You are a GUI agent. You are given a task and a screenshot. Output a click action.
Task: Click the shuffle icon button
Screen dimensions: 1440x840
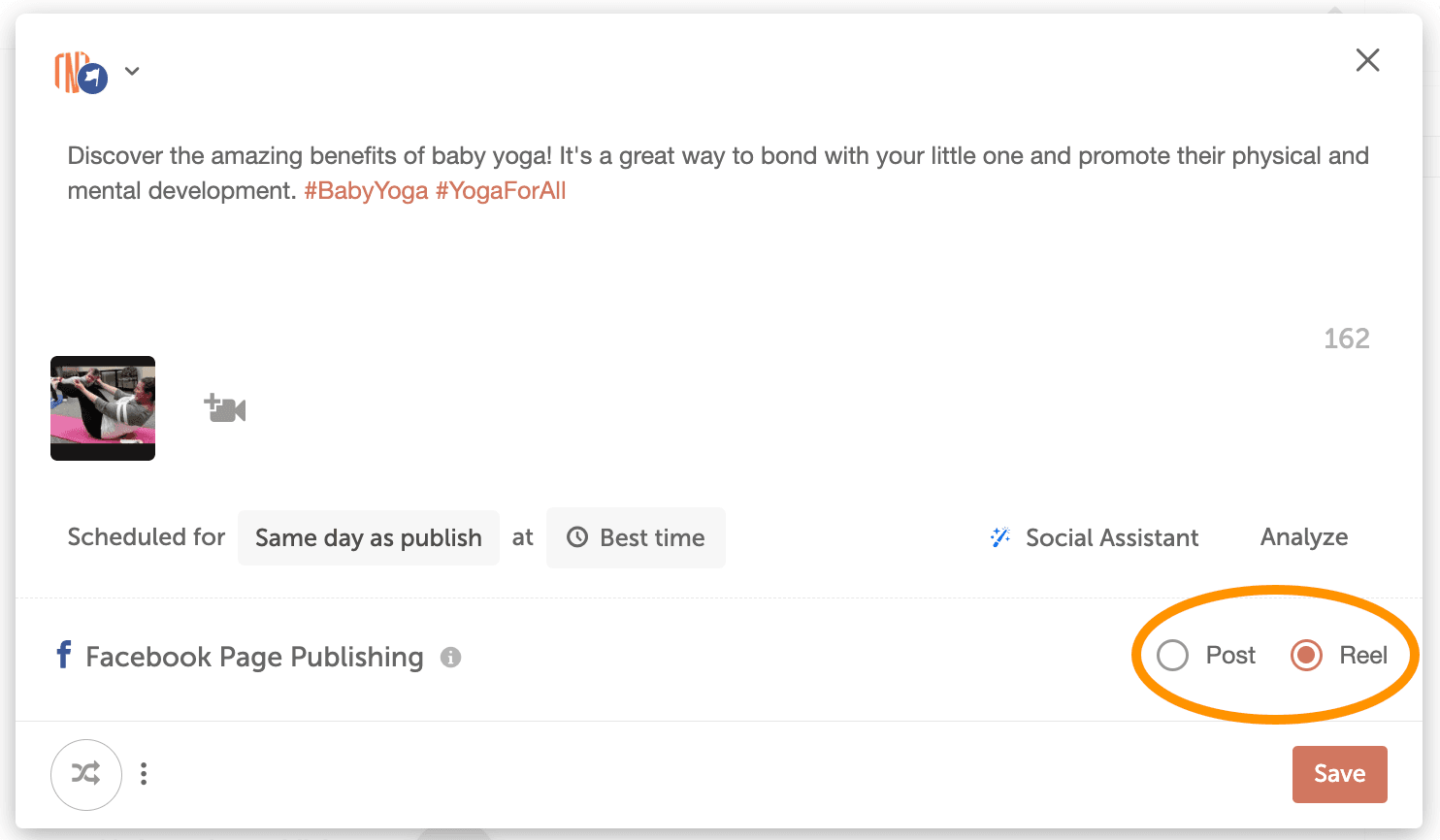click(86, 774)
